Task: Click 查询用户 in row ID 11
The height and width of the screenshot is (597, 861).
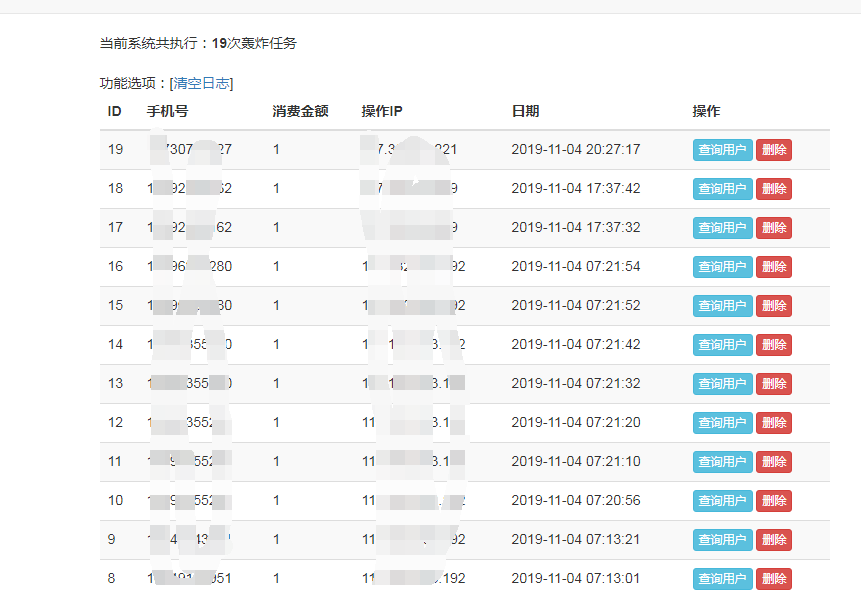Action: [x=722, y=462]
